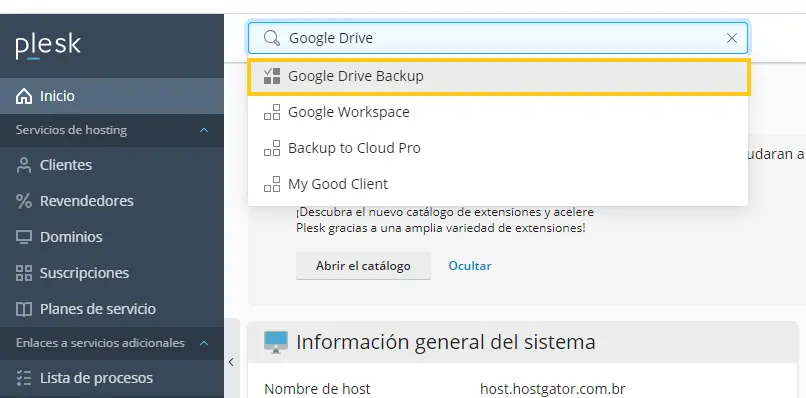
Task: Click the Información general del sistema heading
Action: tap(446, 342)
